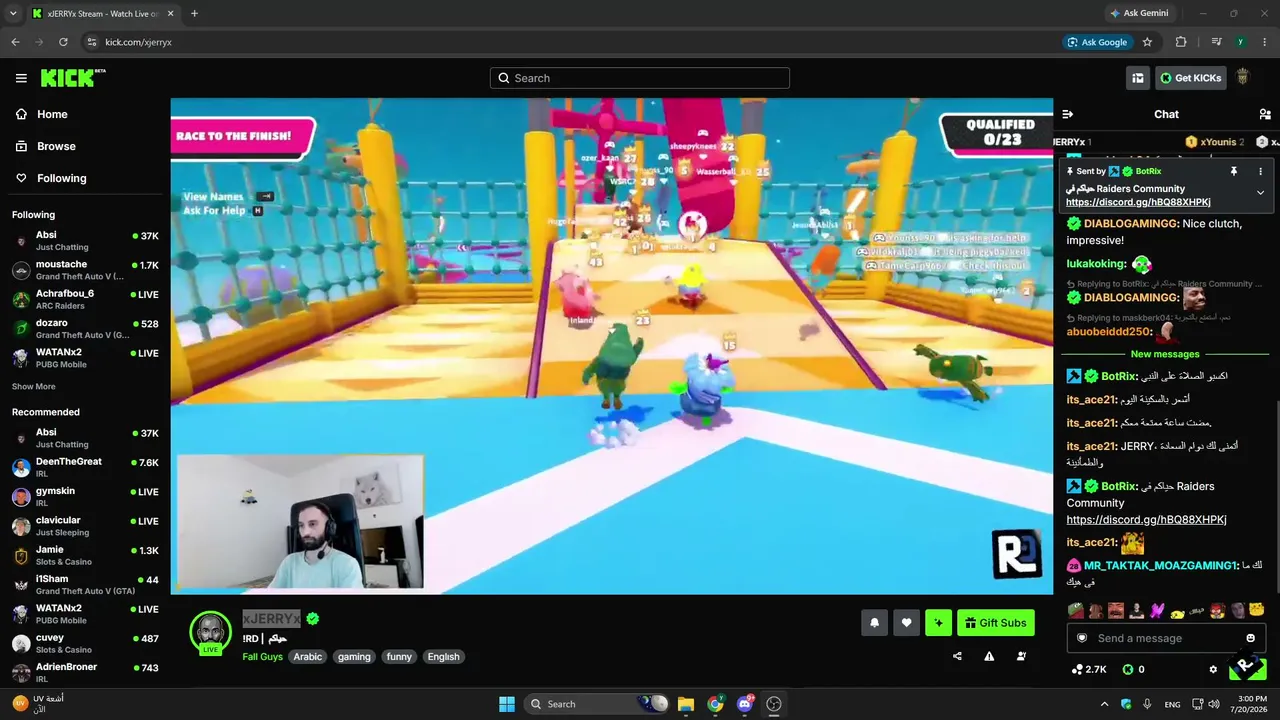Viewport: 1280px width, 720px height.
Task: Open DeenTheGreat in Recommended channels
Action: tap(85, 467)
